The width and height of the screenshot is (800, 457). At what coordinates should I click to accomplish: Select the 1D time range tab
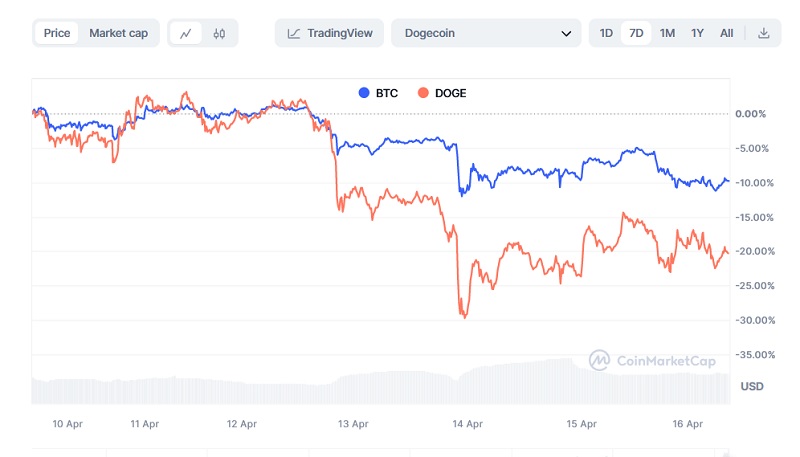click(x=606, y=33)
